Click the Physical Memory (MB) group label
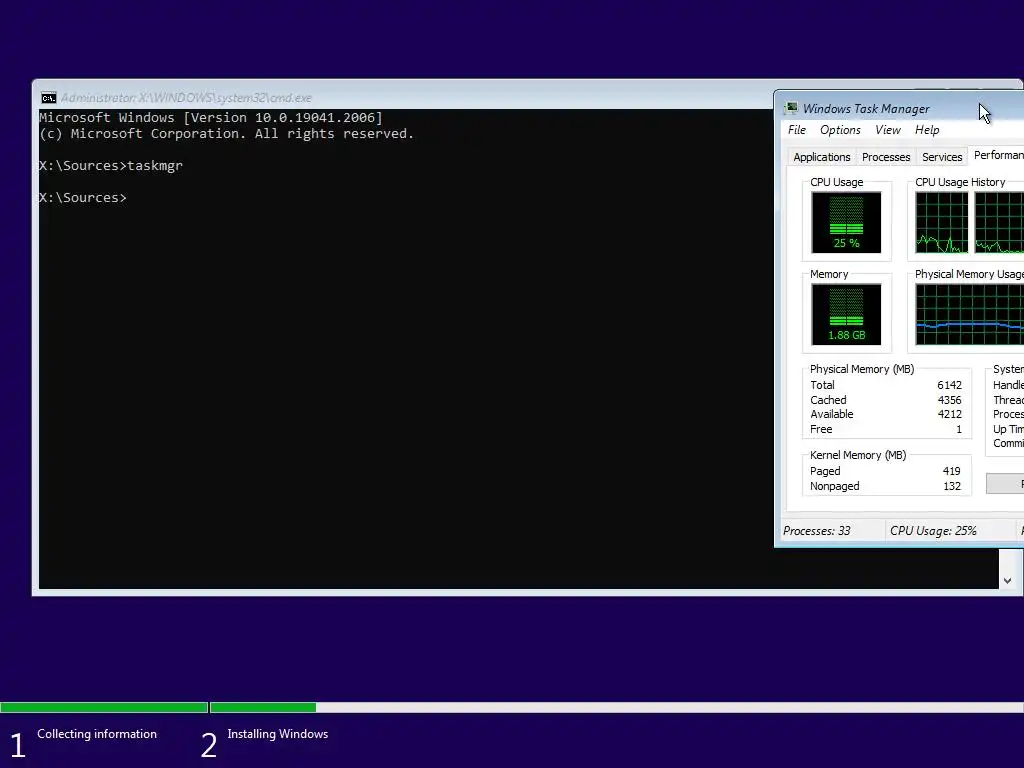Image resolution: width=1024 pixels, height=768 pixels. [861, 370]
